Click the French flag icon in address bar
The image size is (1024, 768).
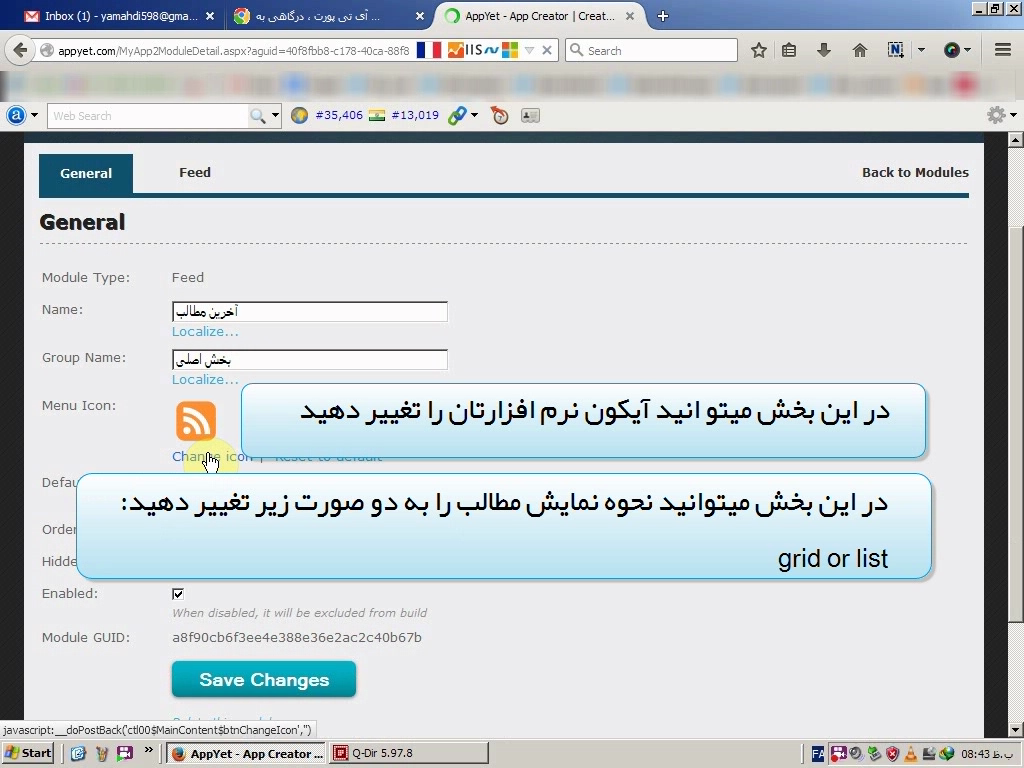tap(428, 50)
